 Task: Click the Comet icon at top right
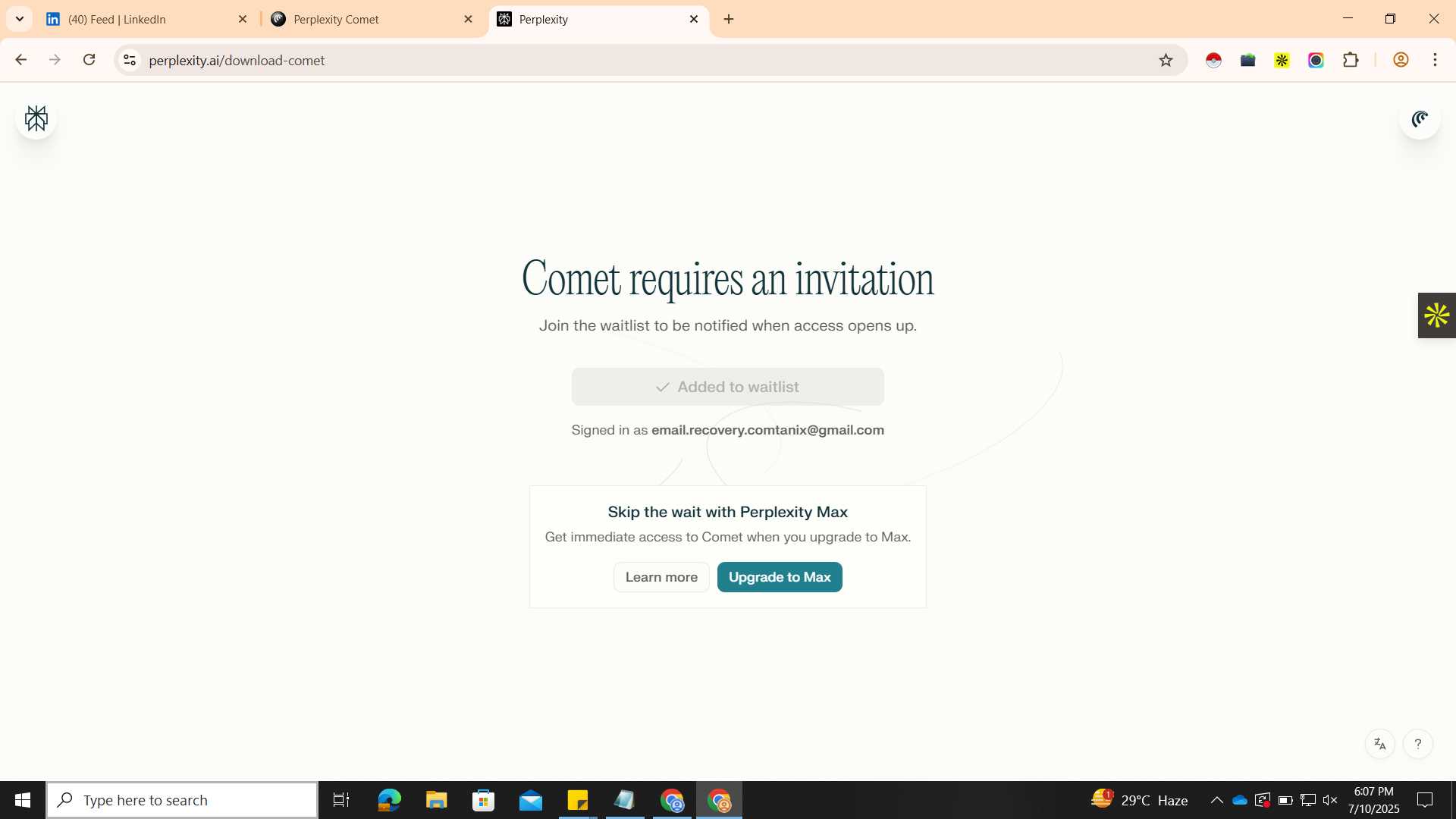click(x=1420, y=118)
